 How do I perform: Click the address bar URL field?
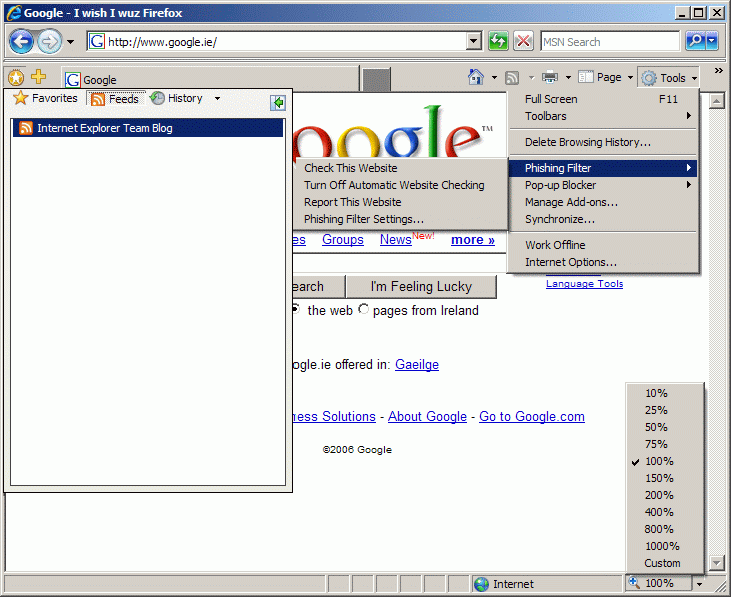pos(286,42)
